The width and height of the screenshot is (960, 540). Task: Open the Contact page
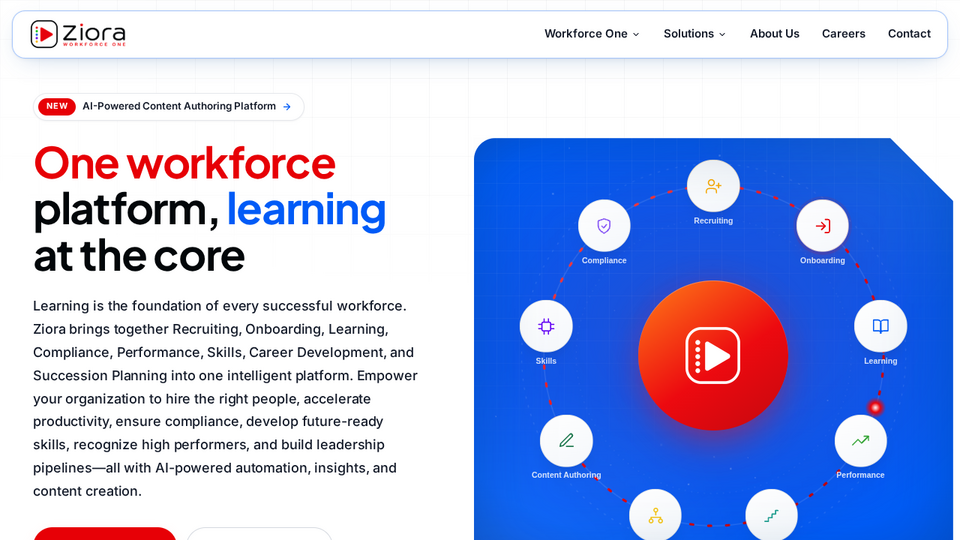pyautogui.click(x=909, y=34)
